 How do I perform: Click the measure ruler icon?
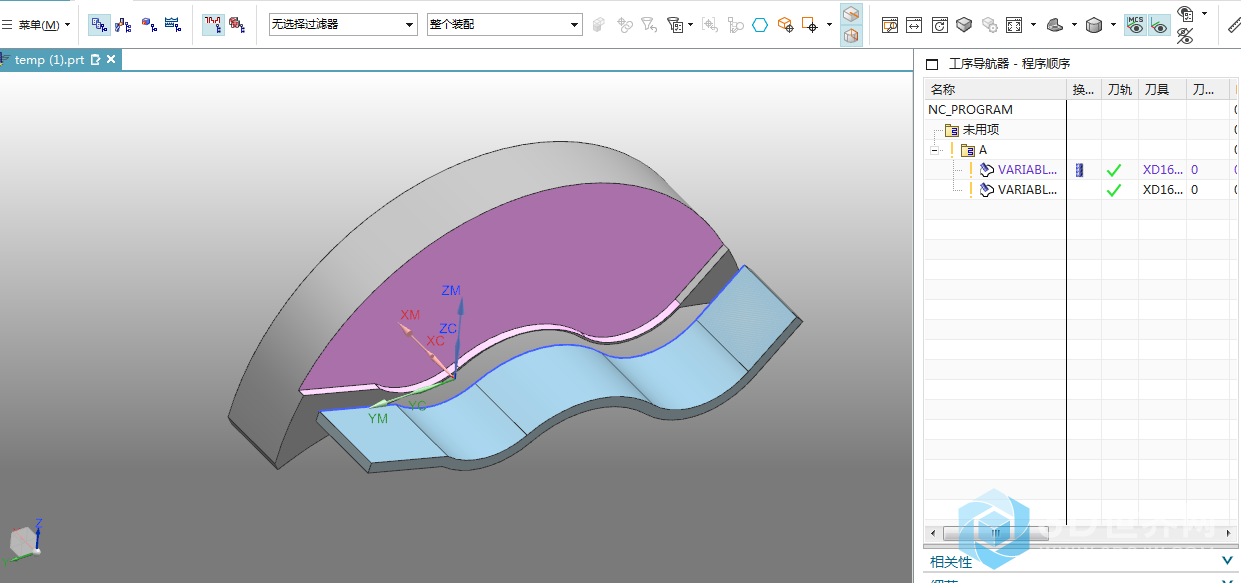(x=1234, y=25)
